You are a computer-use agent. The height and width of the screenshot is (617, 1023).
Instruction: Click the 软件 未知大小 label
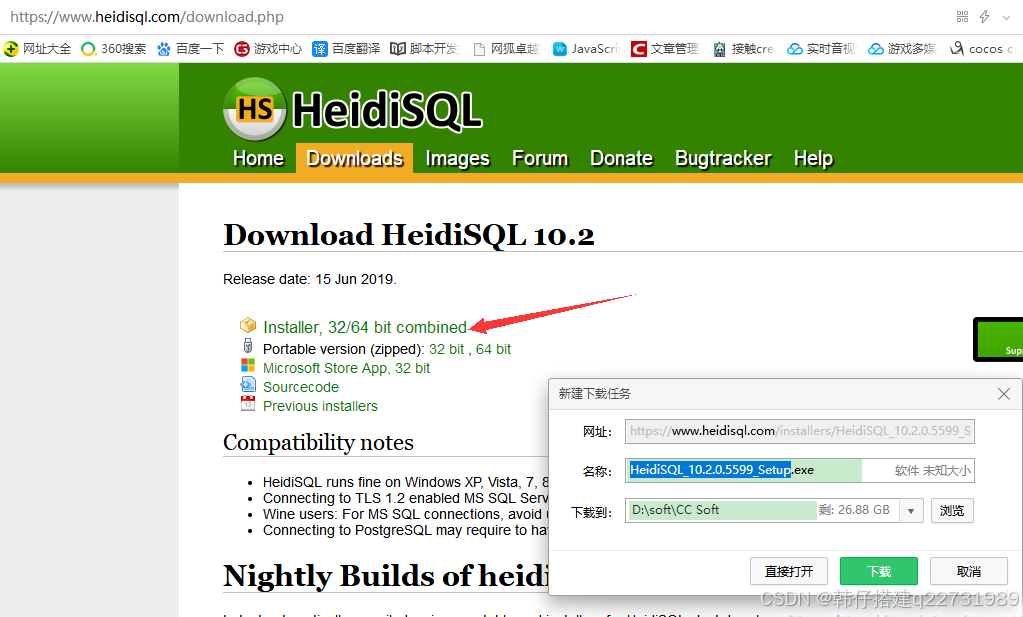932,470
